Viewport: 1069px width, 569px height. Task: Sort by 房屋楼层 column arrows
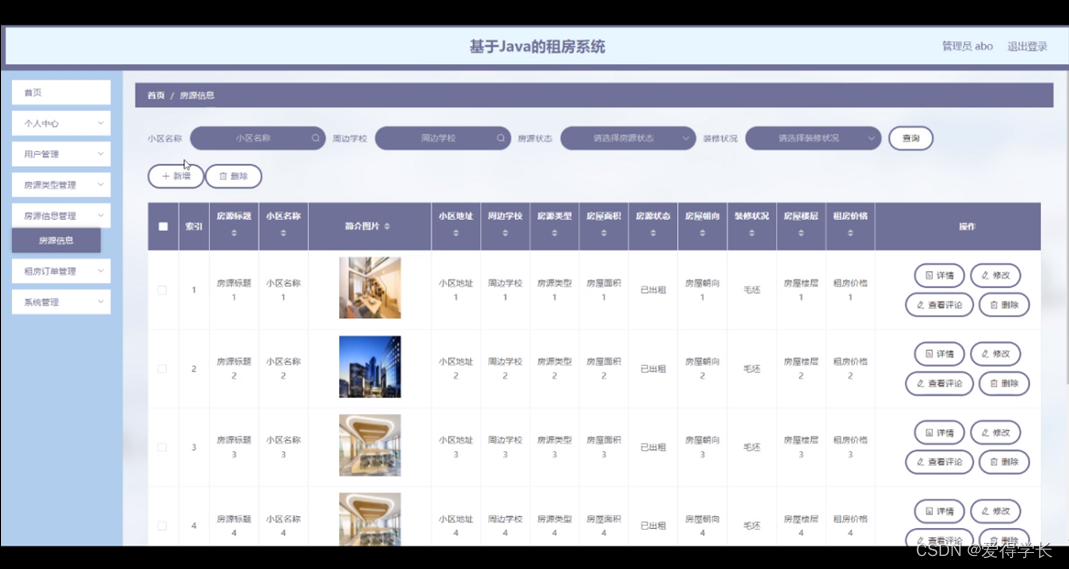(800, 233)
